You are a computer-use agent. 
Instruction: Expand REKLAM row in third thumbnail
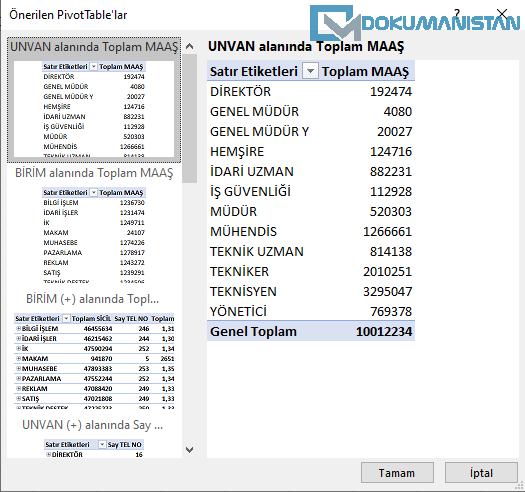point(18,389)
